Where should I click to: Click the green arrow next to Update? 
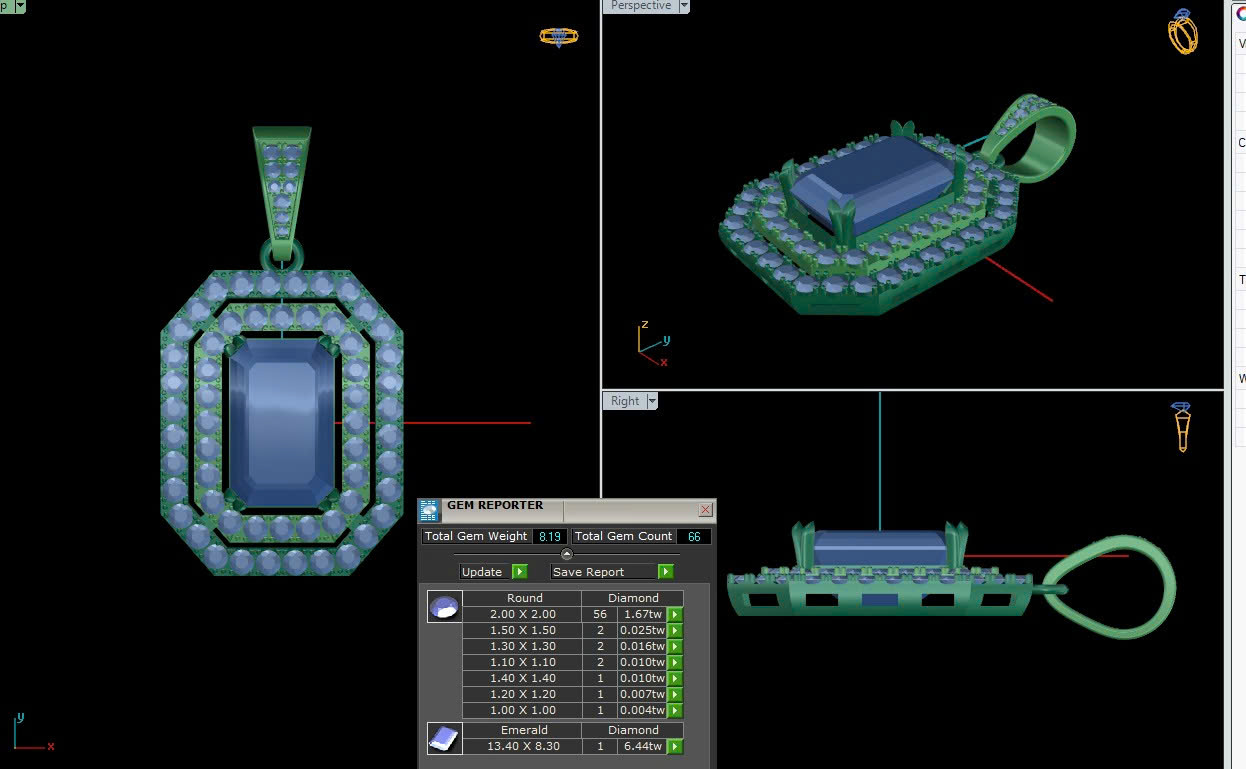click(519, 572)
